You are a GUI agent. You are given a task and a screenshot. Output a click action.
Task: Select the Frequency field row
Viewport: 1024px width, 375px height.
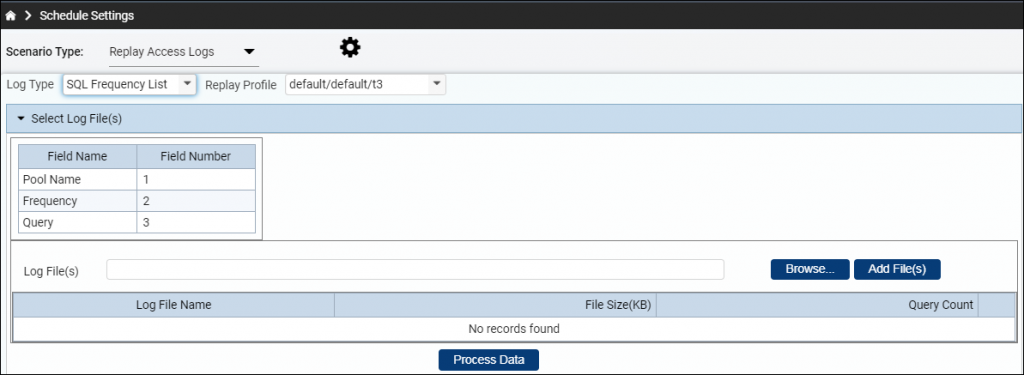pyautogui.click(x=136, y=201)
